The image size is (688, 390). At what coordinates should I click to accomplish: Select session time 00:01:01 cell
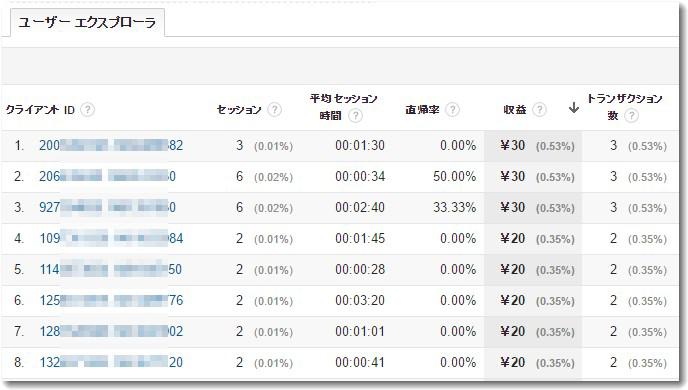click(360, 331)
